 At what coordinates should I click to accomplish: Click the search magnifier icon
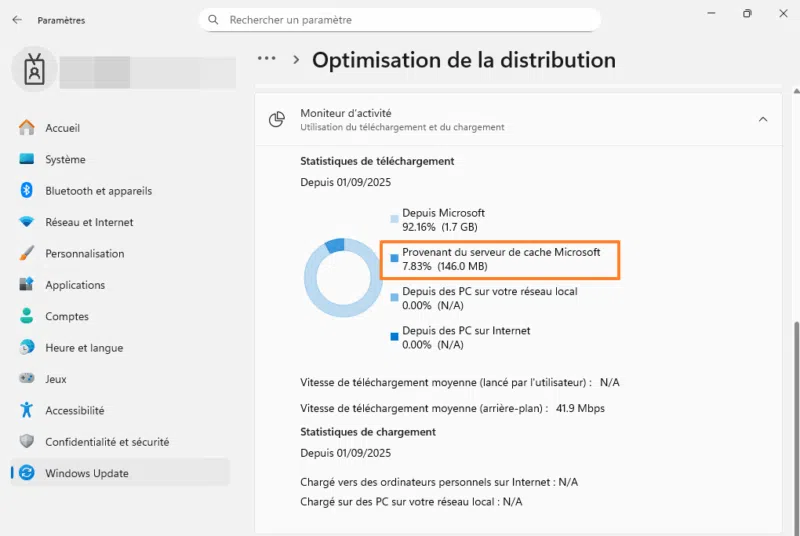[212, 20]
